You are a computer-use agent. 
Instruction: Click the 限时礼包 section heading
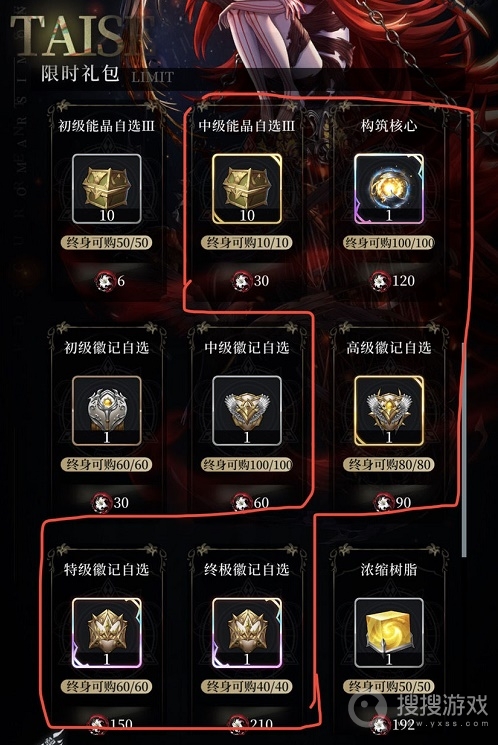click(x=80, y=74)
